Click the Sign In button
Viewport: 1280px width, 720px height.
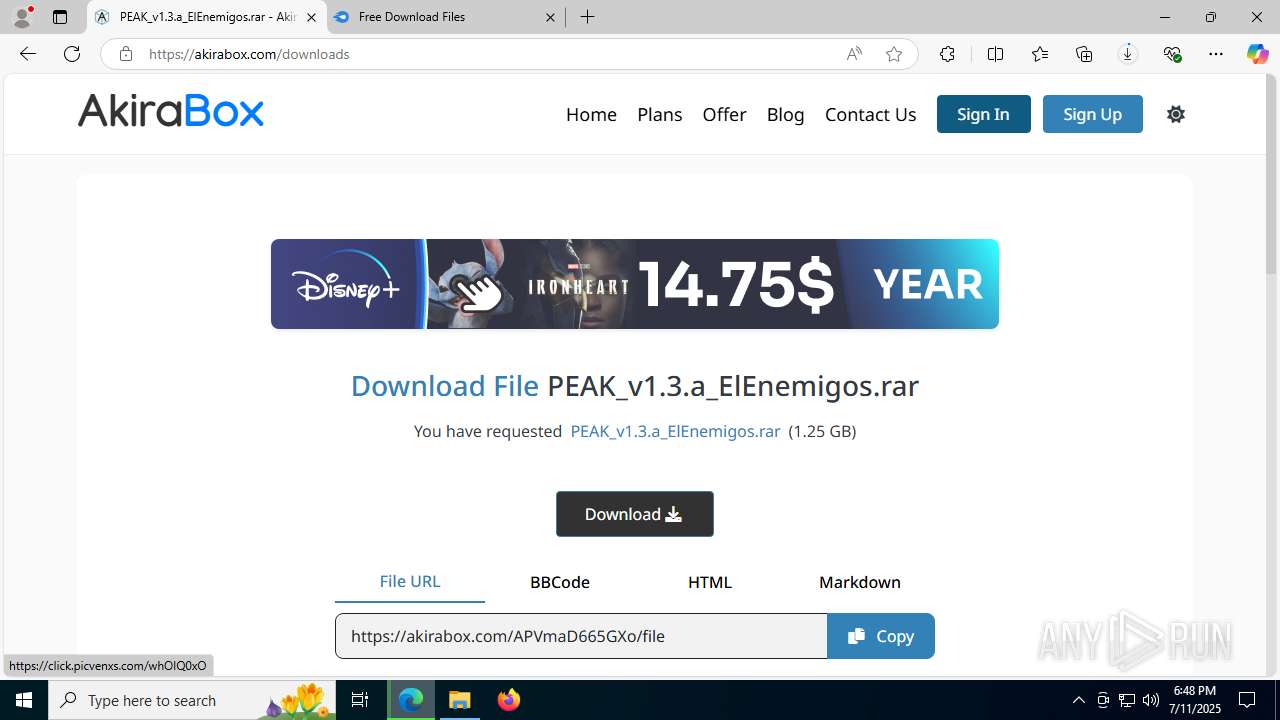click(983, 114)
